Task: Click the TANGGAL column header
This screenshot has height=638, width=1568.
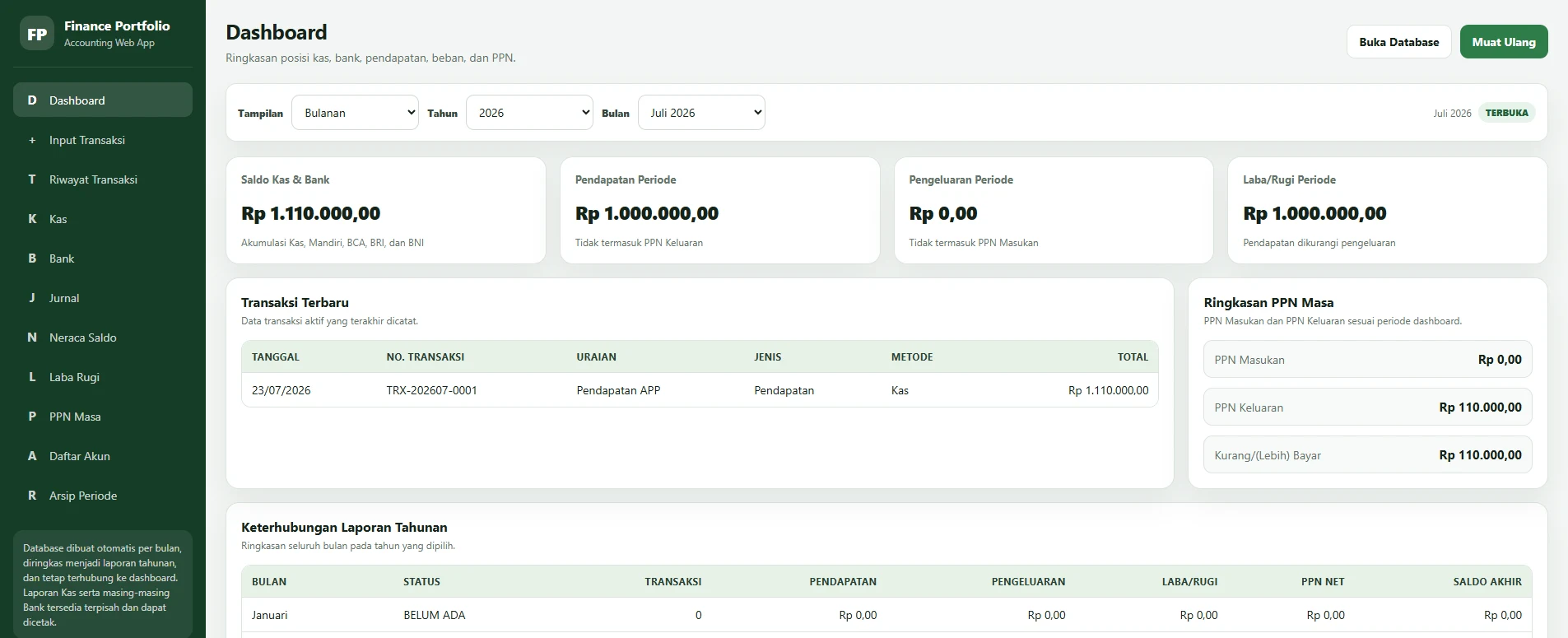Action: pos(276,357)
